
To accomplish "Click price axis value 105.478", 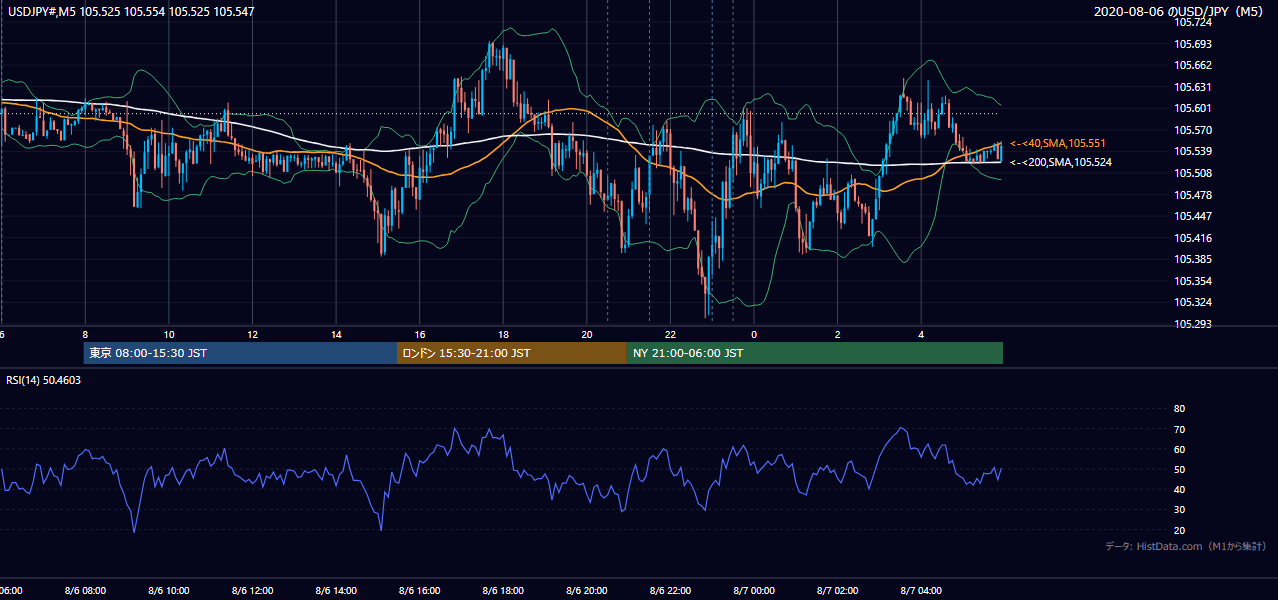I will [x=1193, y=195].
